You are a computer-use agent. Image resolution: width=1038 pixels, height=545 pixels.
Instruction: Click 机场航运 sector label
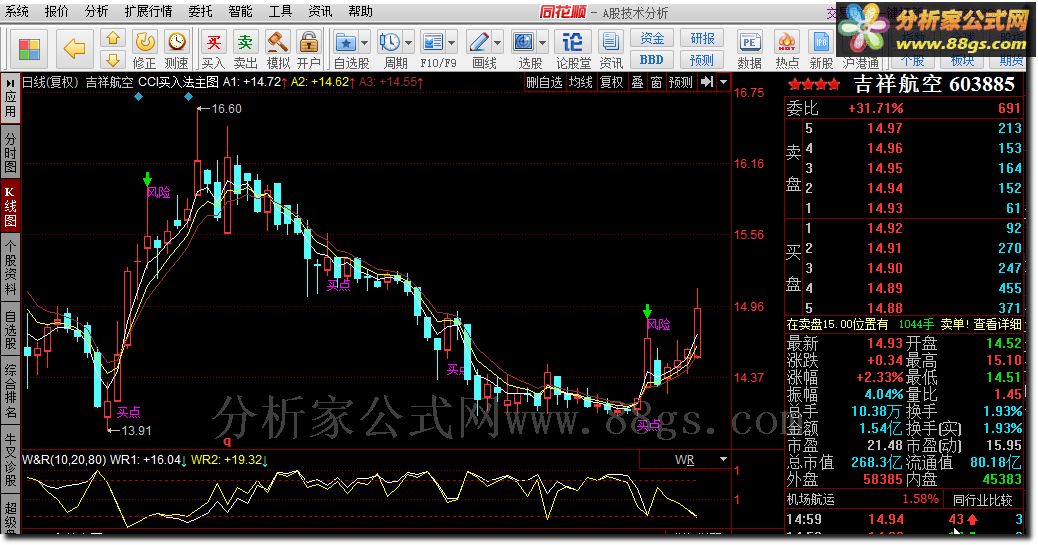coord(810,499)
